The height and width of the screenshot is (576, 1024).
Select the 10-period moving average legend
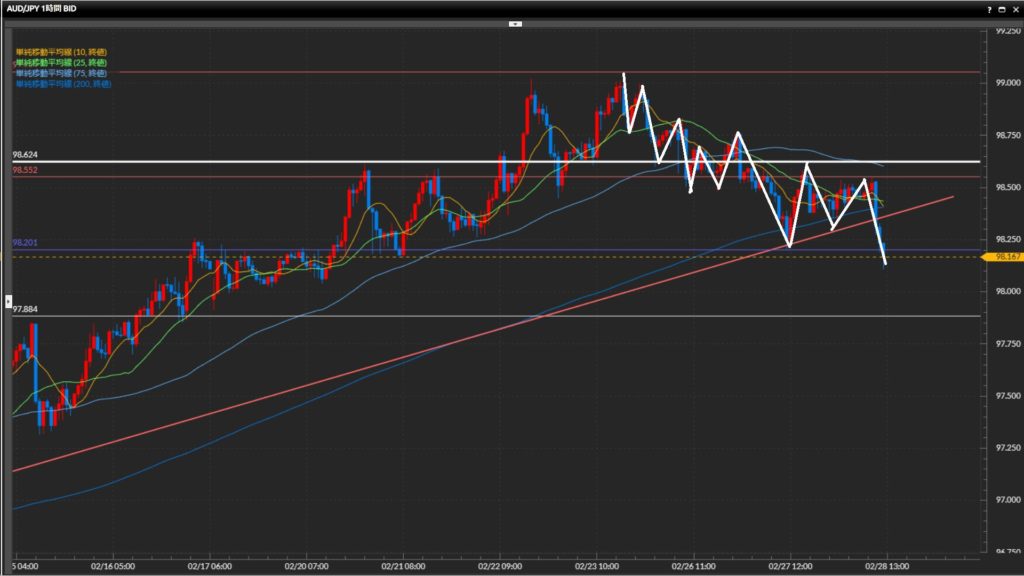(62, 52)
